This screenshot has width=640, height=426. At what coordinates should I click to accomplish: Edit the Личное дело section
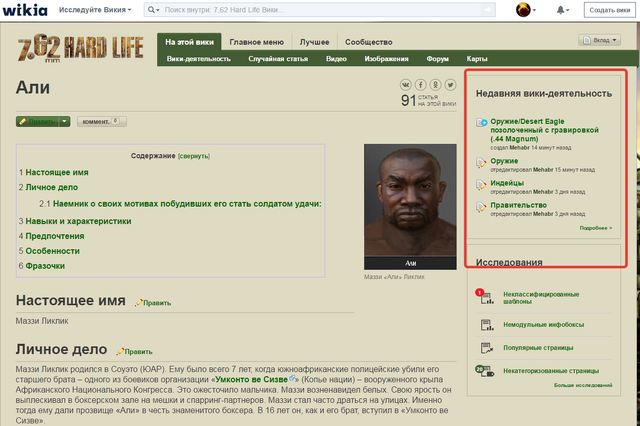135,351
